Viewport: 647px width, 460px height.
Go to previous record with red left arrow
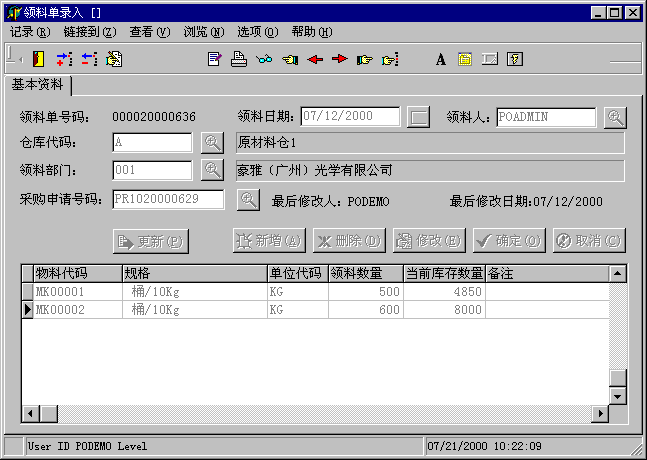point(315,59)
